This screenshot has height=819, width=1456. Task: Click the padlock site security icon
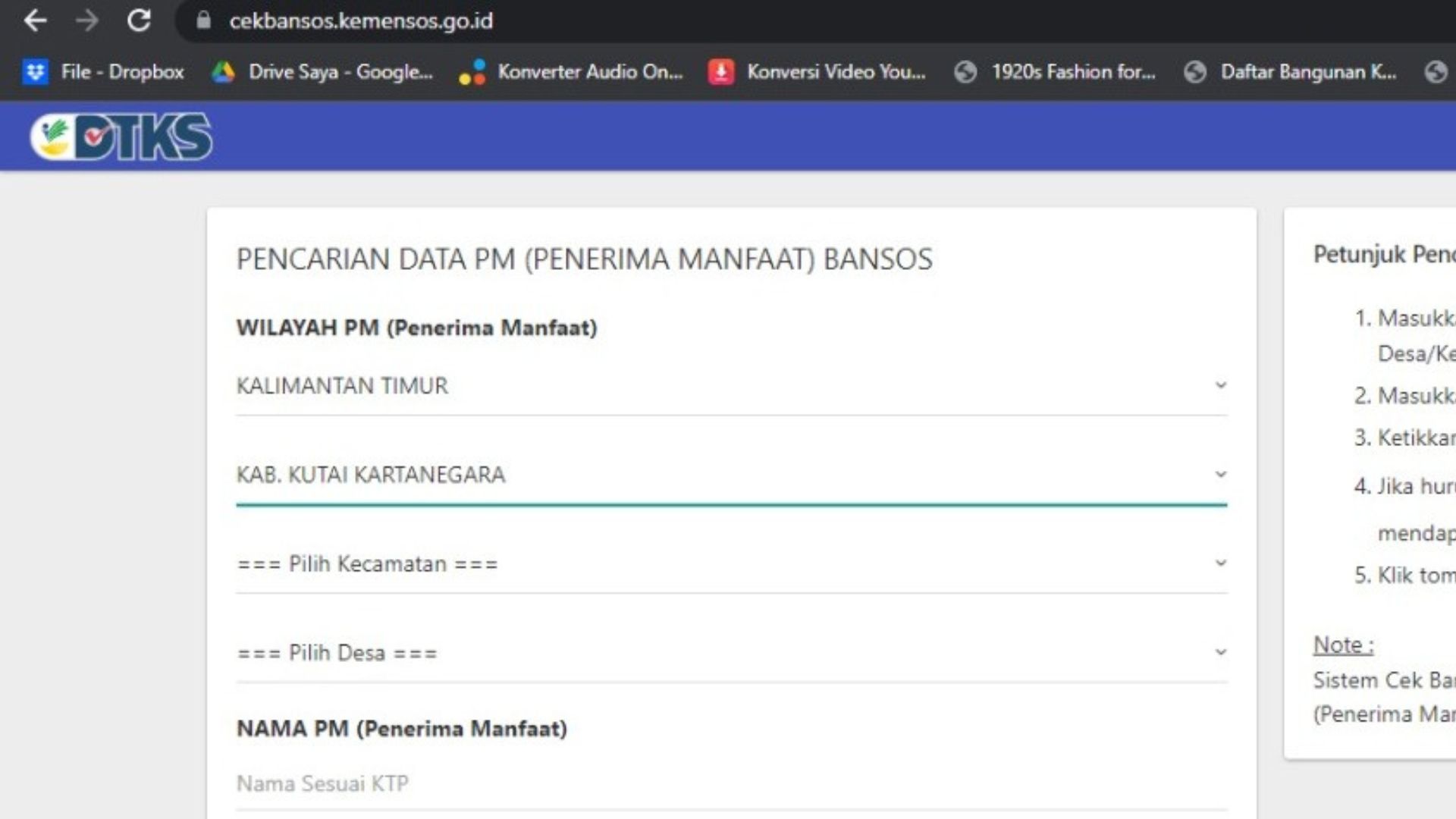point(203,20)
